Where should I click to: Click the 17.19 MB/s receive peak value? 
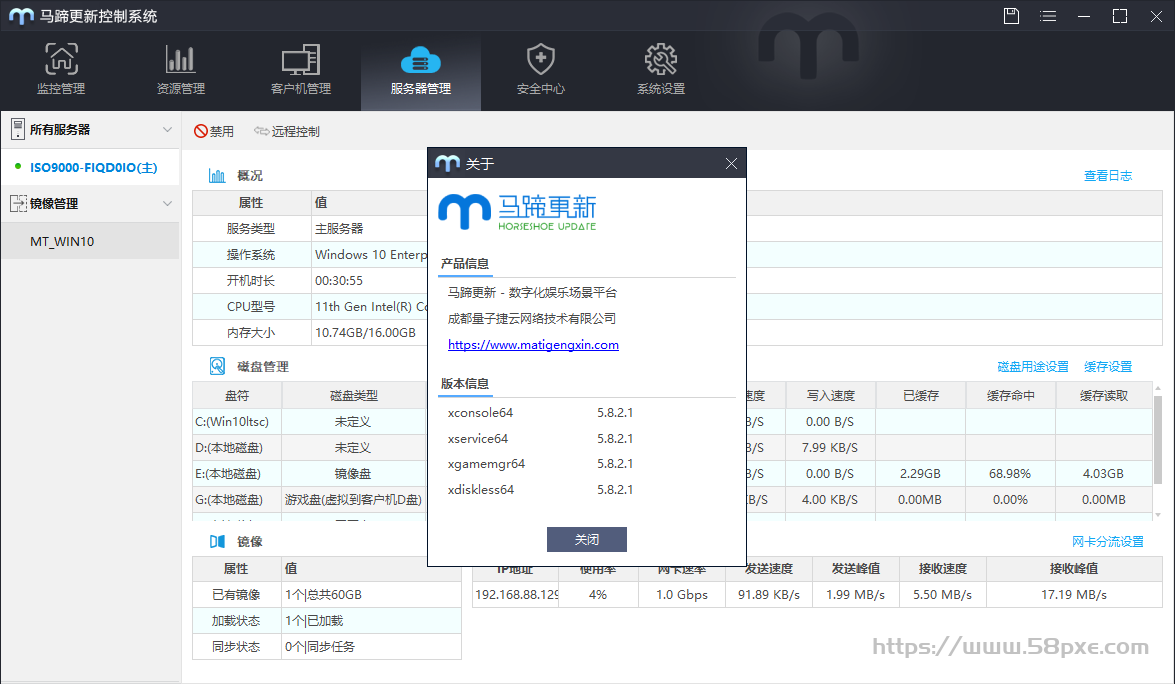click(1074, 594)
